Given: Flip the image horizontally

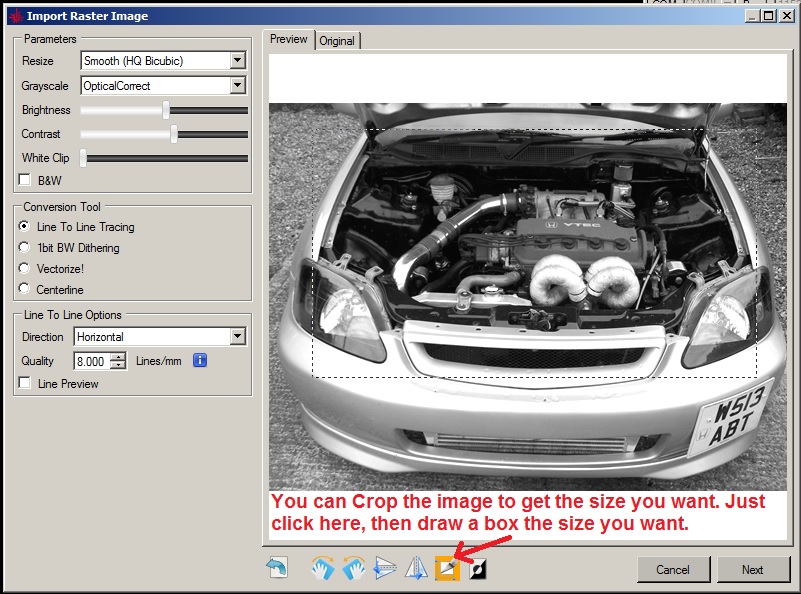Looking at the screenshot, I should [416, 568].
